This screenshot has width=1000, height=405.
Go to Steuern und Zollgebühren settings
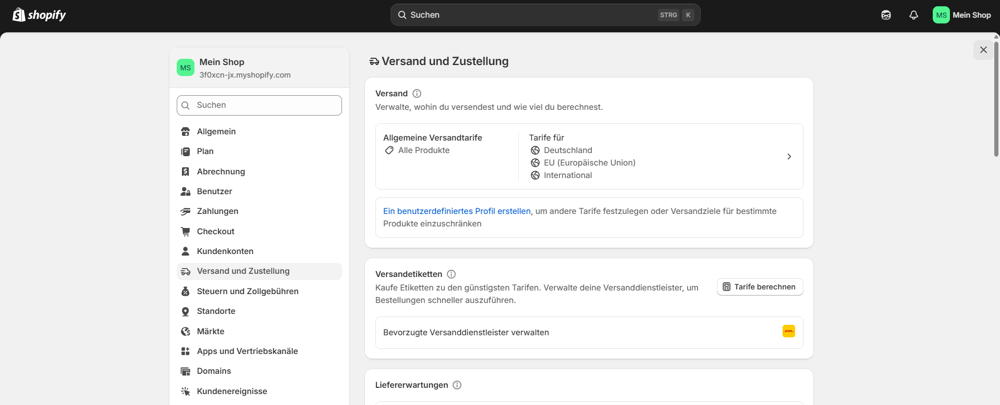point(247,291)
